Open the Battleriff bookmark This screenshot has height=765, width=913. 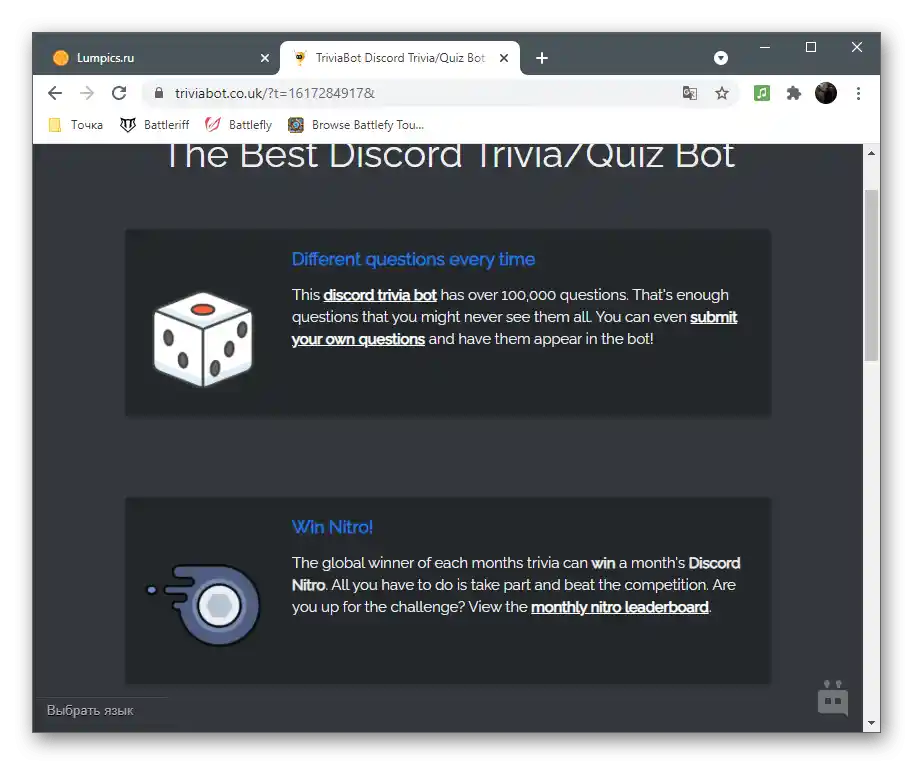pos(155,125)
